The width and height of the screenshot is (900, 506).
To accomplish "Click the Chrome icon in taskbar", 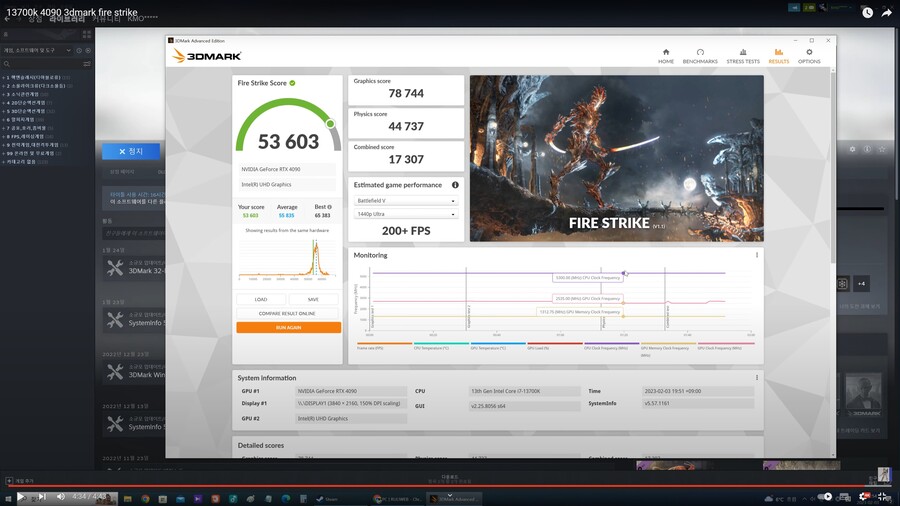I will coord(145,499).
